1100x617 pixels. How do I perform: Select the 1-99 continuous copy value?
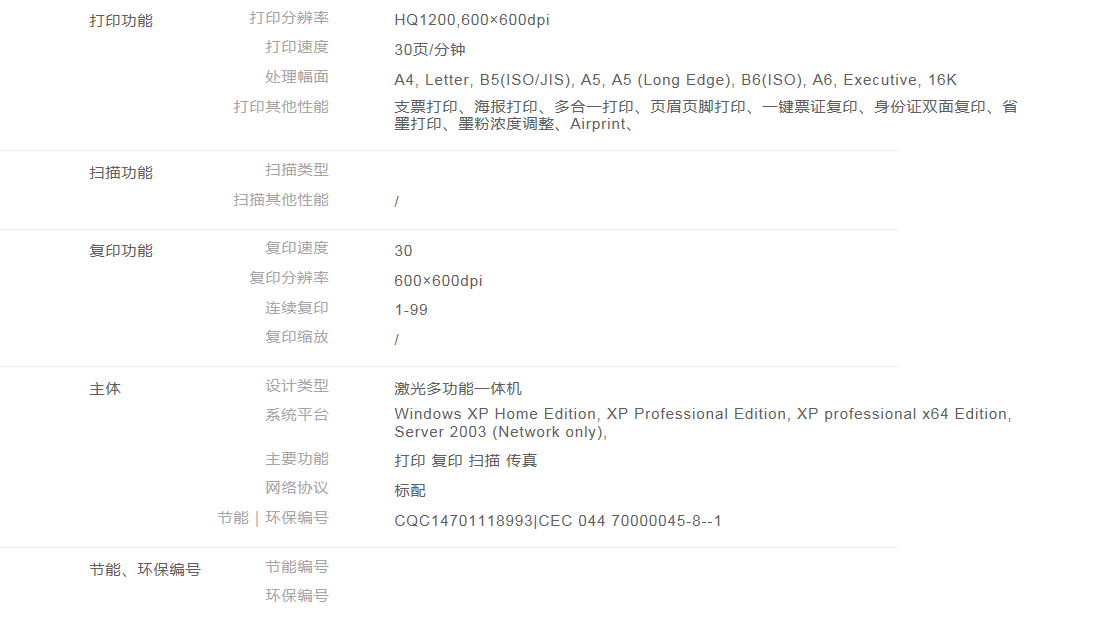(x=411, y=310)
